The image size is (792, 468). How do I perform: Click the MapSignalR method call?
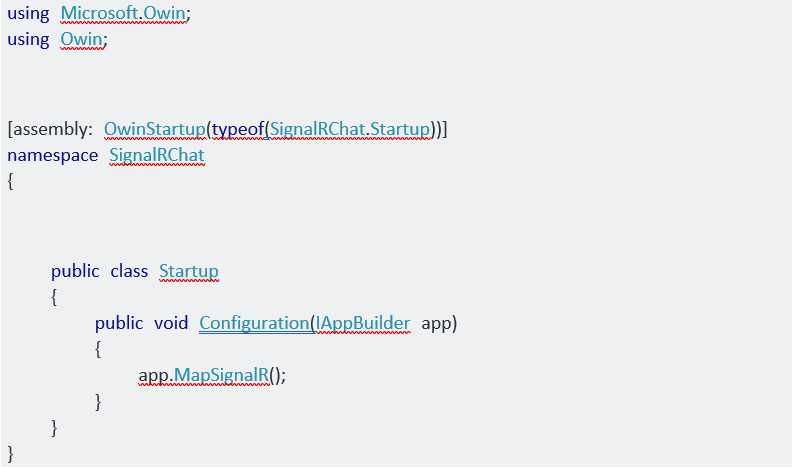click(x=220, y=375)
